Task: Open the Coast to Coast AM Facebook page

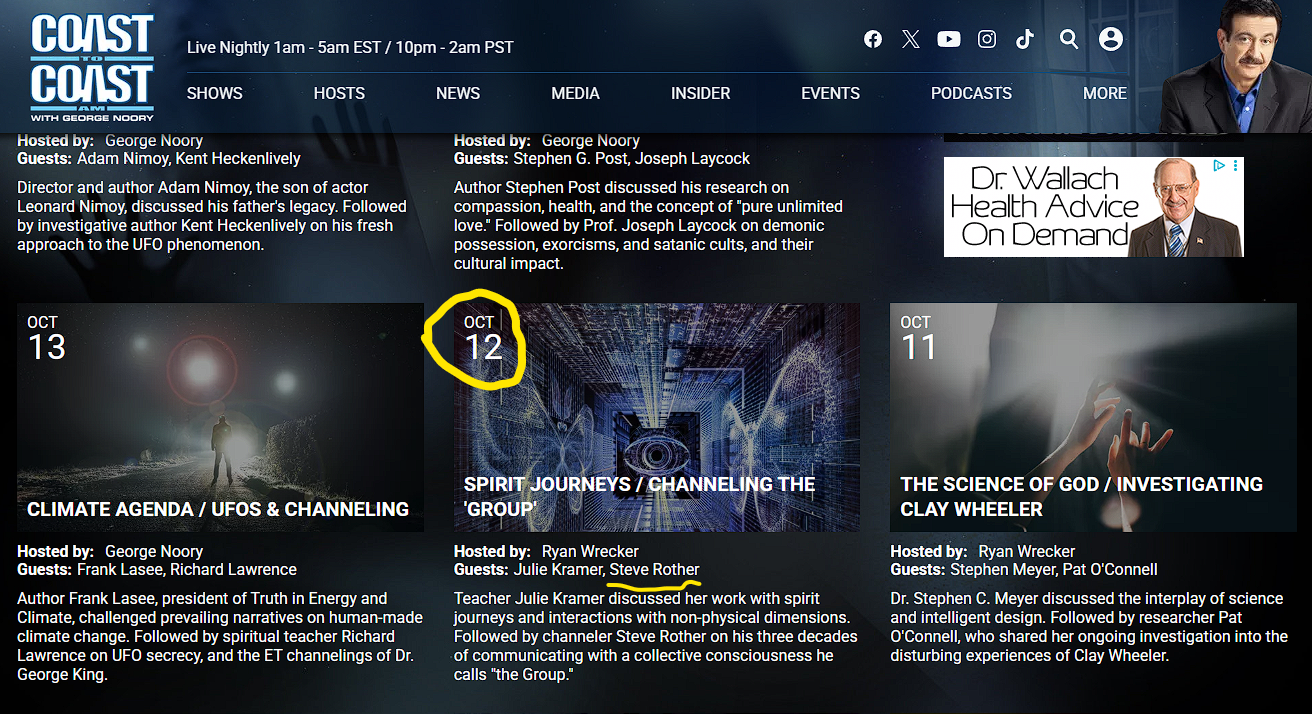Action: [873, 39]
